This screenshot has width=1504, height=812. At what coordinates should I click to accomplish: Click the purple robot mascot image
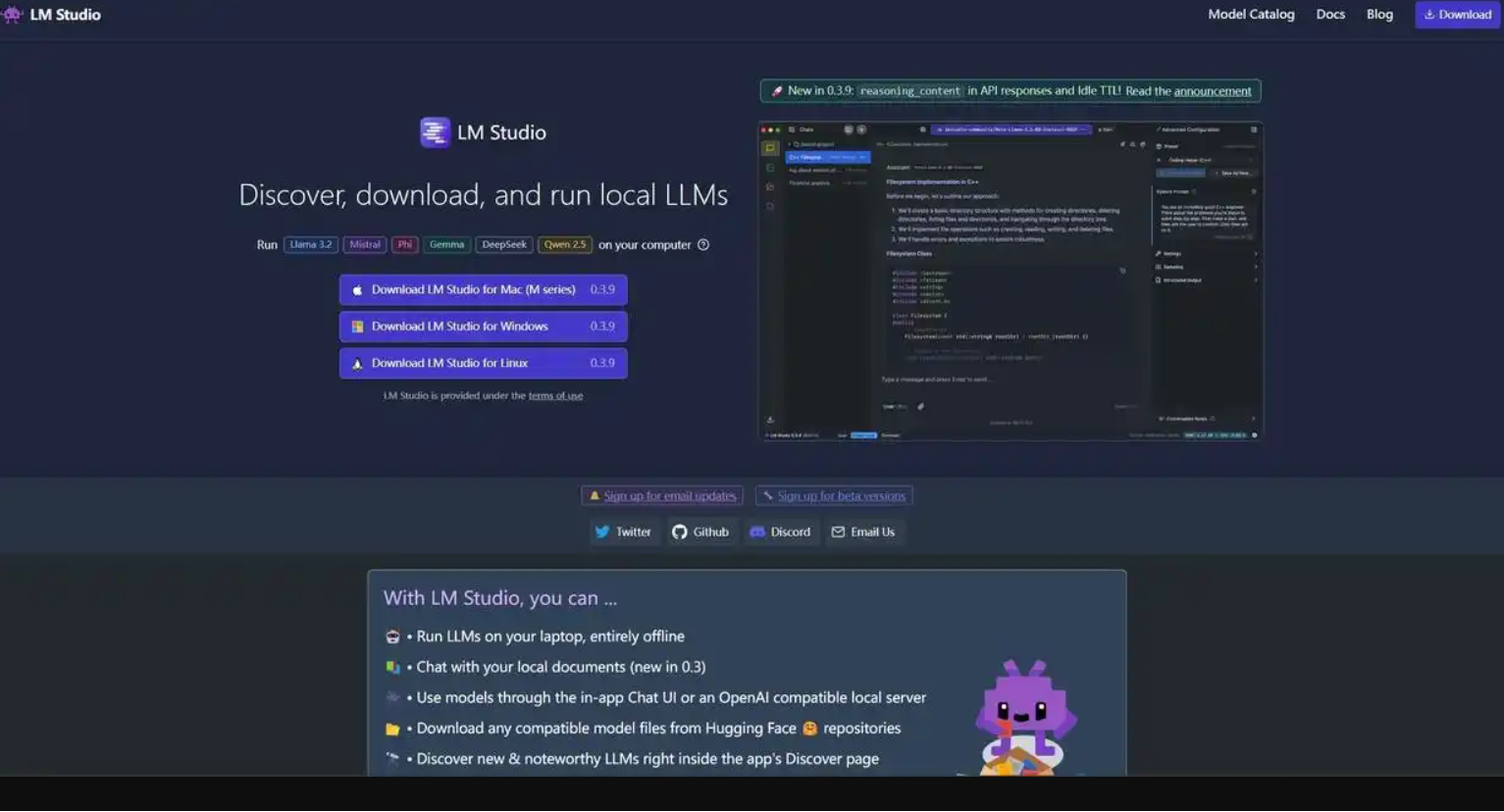tap(1023, 717)
